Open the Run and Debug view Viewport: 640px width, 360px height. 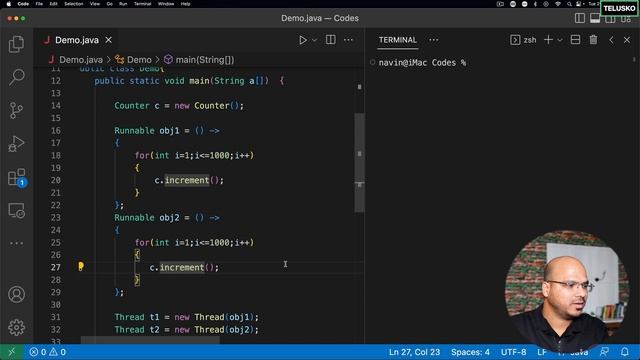tap(16, 144)
